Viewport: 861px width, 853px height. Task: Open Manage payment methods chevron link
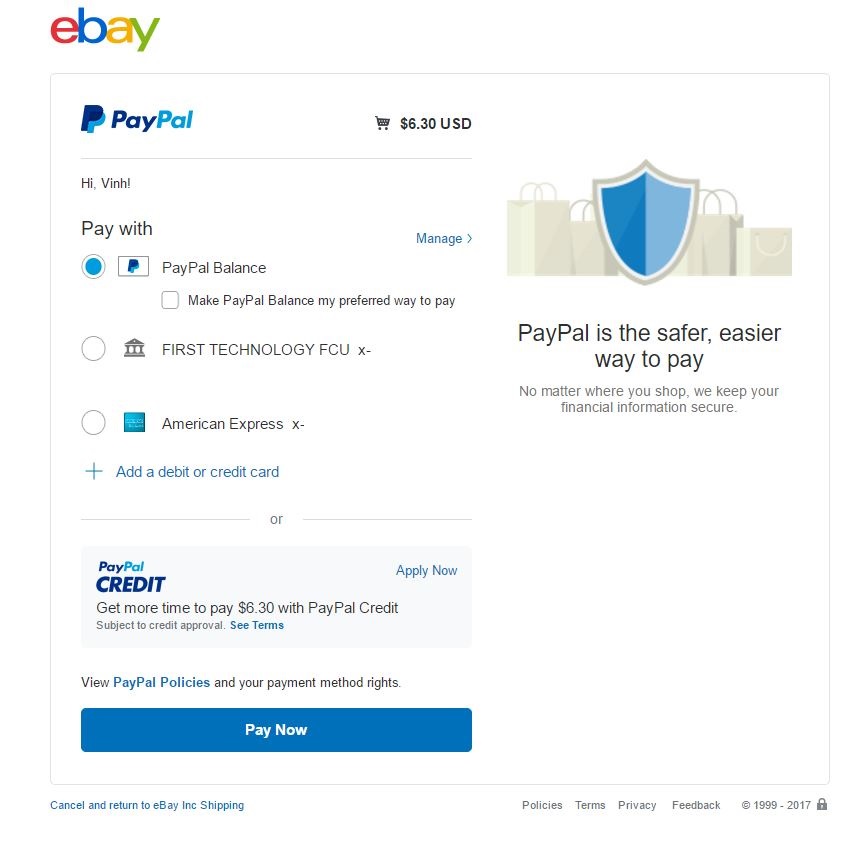click(x=444, y=238)
